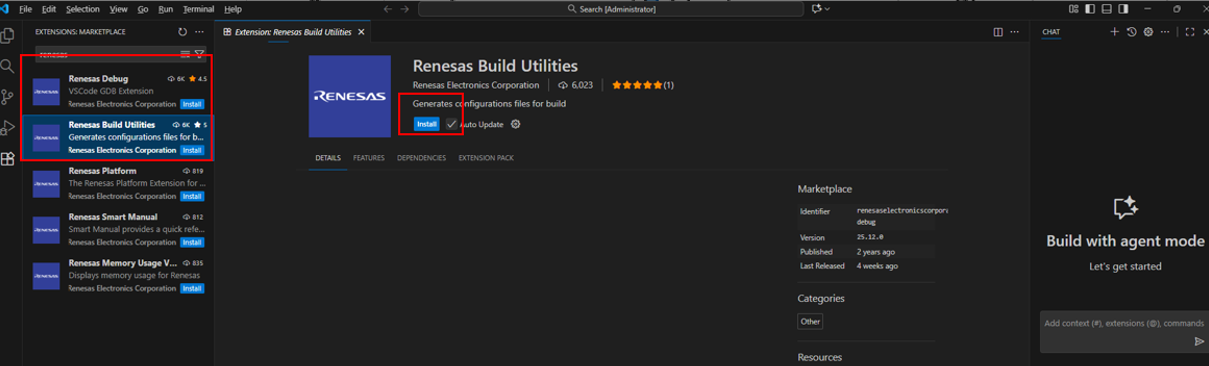
Task: Install the Renesas Debug extension
Action: 192,104
